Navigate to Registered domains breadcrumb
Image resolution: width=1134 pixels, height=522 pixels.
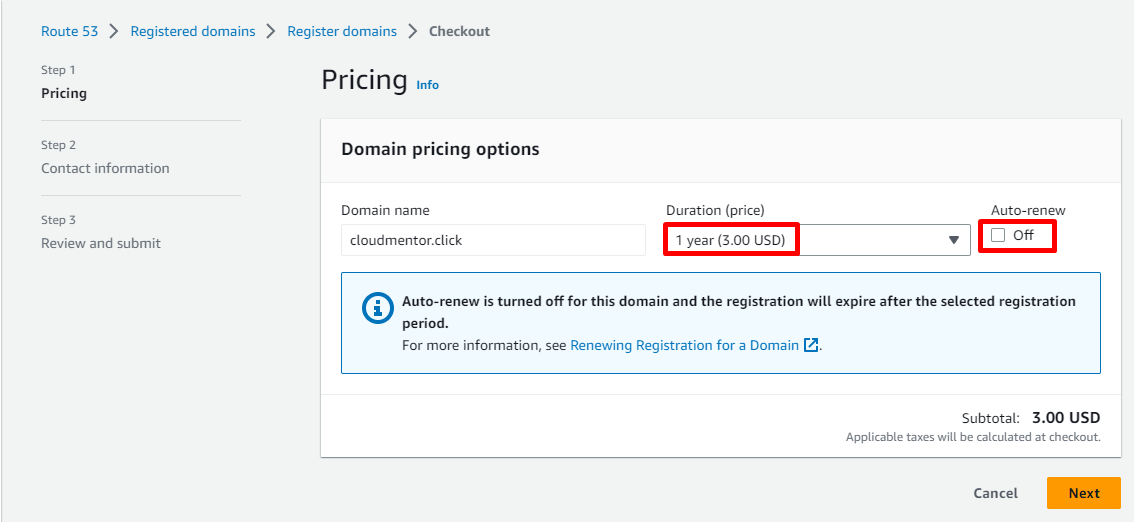point(193,31)
